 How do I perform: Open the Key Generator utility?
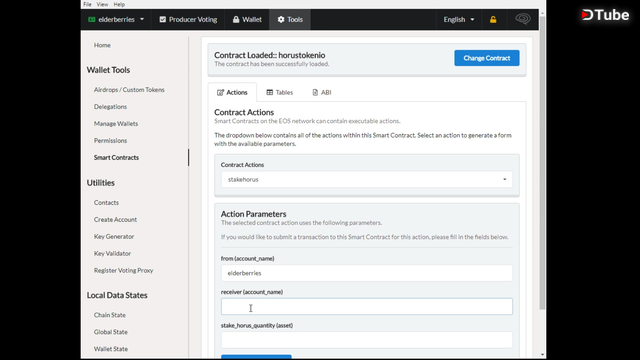tap(114, 237)
